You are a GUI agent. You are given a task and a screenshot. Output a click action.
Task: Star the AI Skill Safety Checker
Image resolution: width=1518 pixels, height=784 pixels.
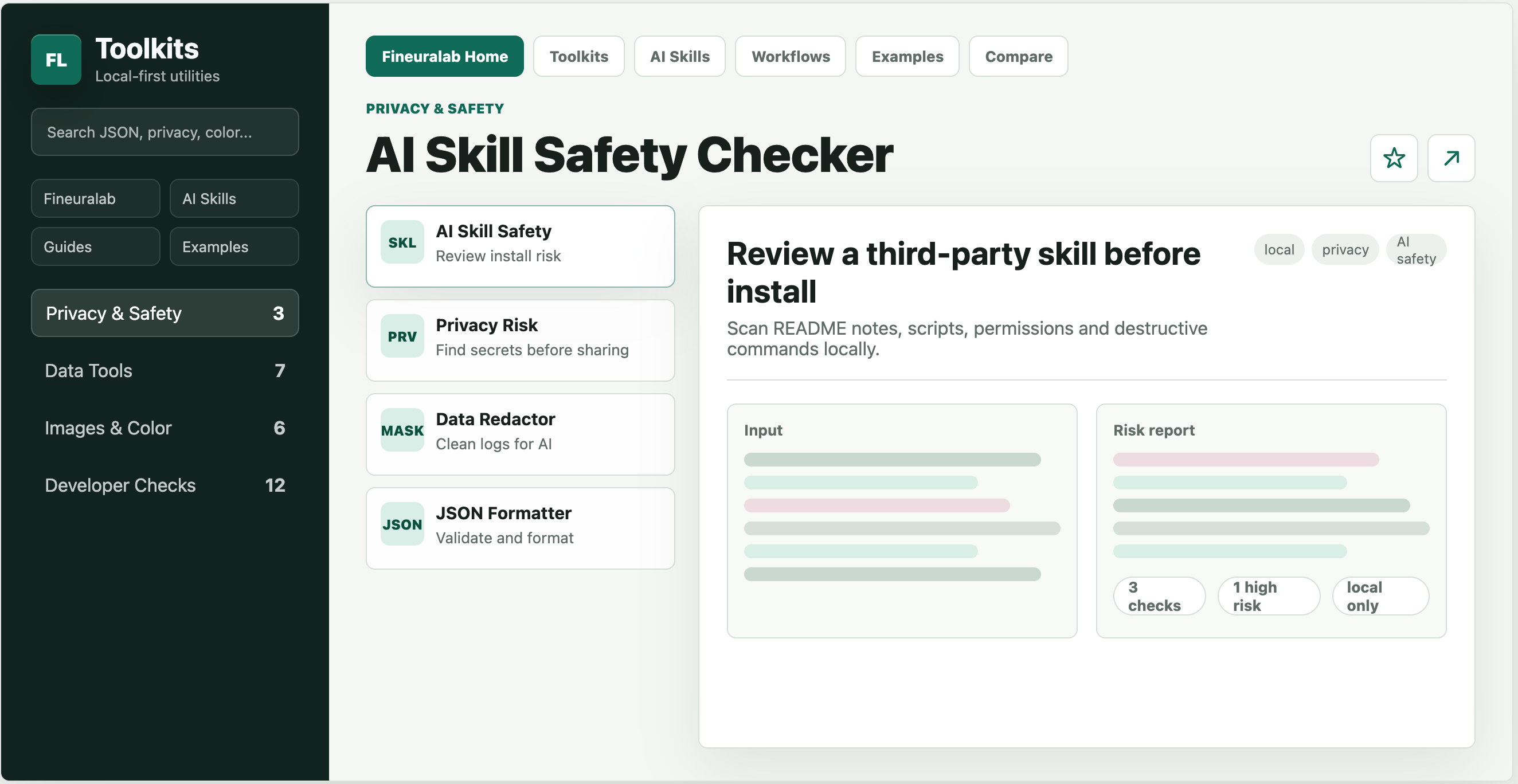tap(1394, 158)
